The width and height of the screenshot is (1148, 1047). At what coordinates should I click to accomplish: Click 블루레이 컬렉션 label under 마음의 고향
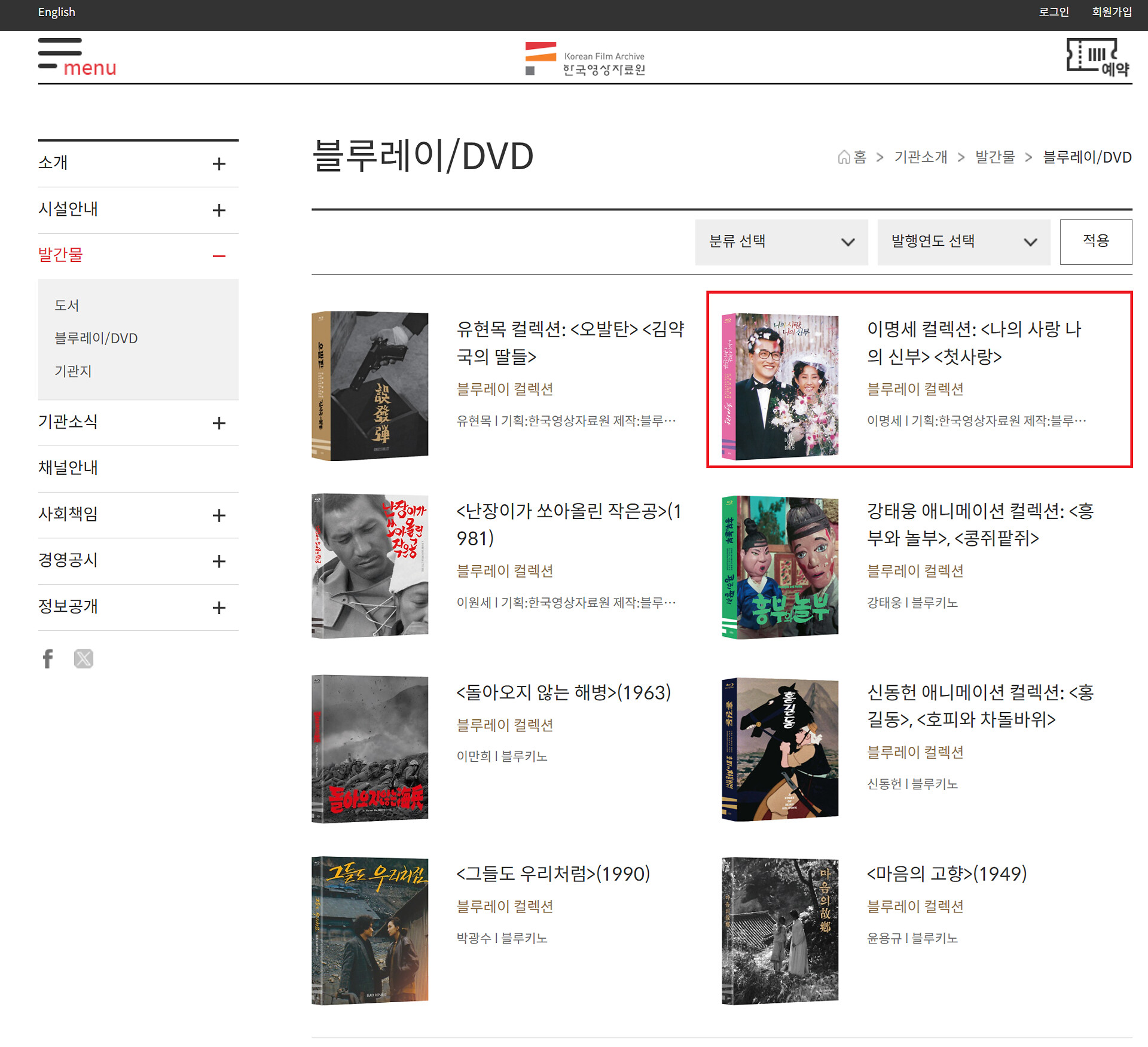tap(915, 906)
